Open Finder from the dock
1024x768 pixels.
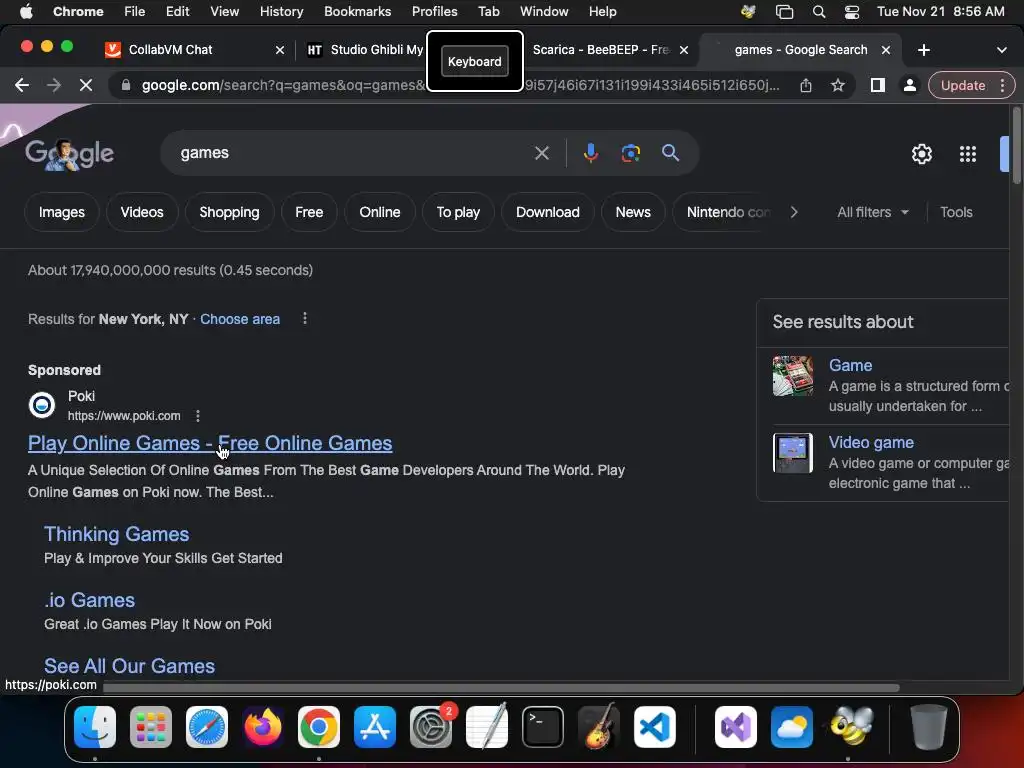point(95,727)
